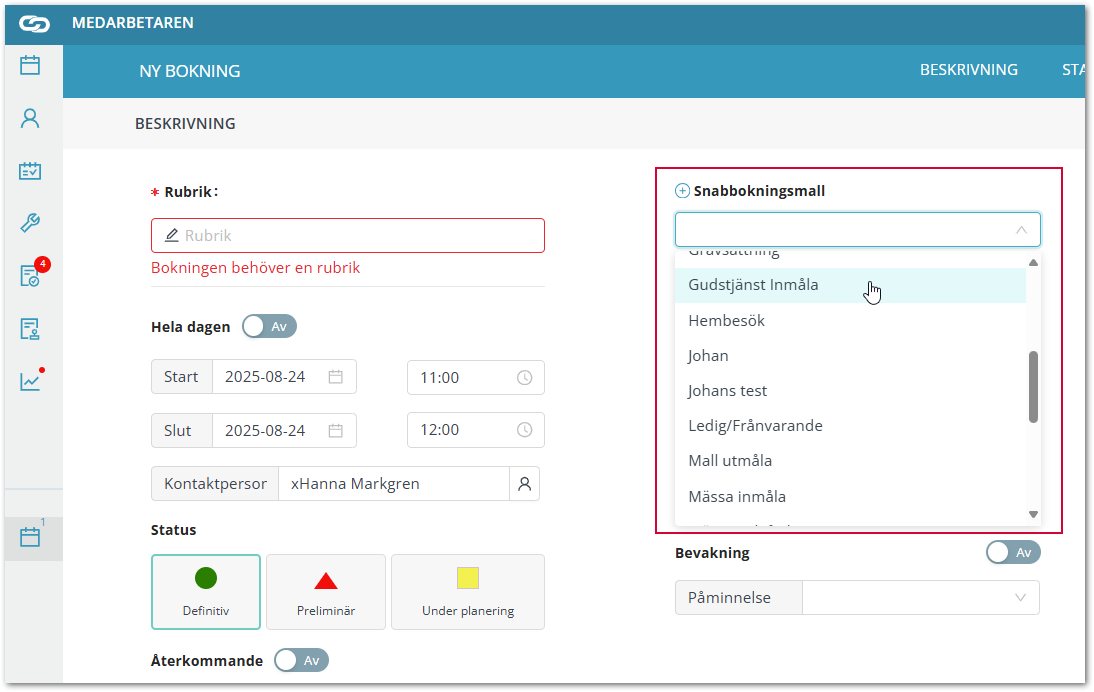Click the NY BOKNING heading
This screenshot has height=692, width=1094.
190,71
